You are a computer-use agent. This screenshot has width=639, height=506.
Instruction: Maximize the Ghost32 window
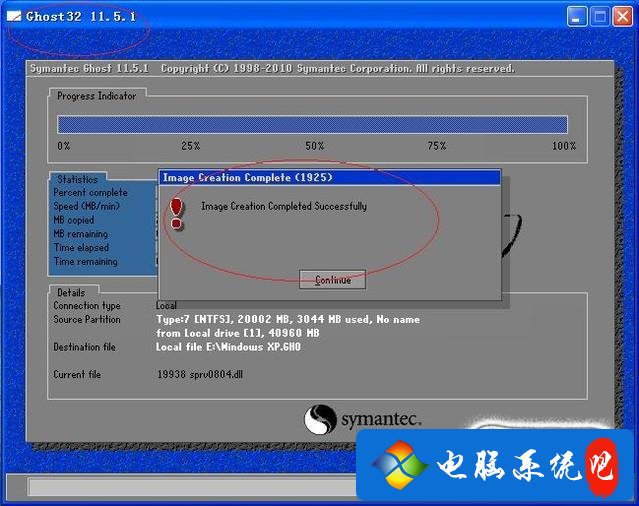pyautogui.click(x=600, y=17)
